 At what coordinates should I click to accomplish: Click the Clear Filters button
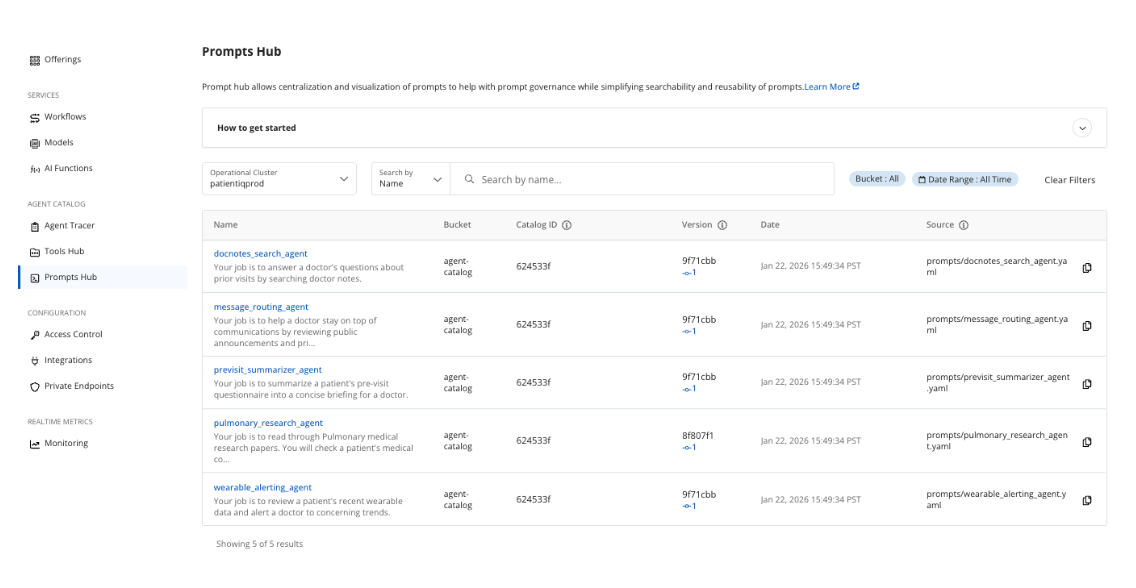point(1069,180)
